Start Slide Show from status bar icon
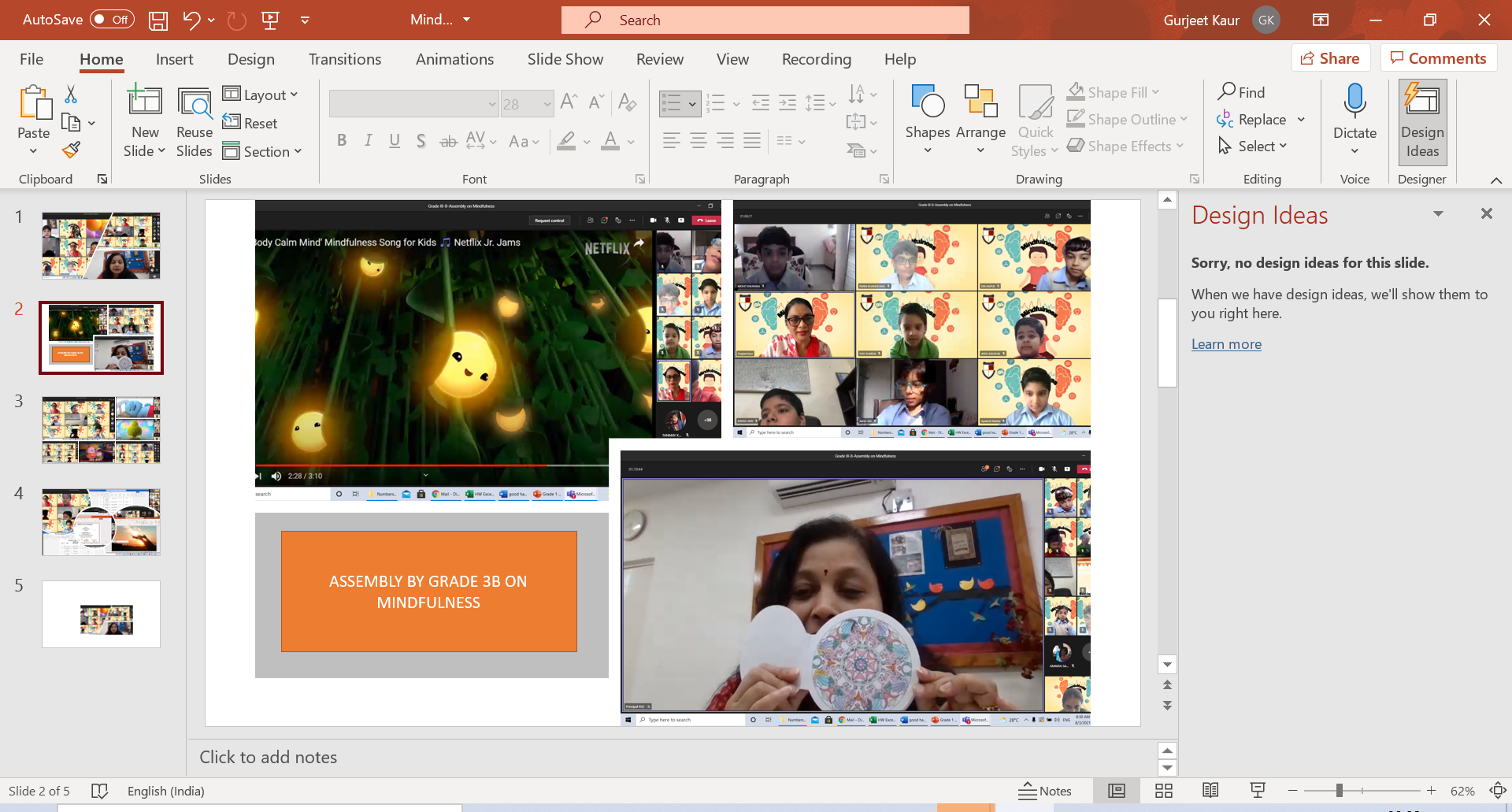 (x=1258, y=791)
